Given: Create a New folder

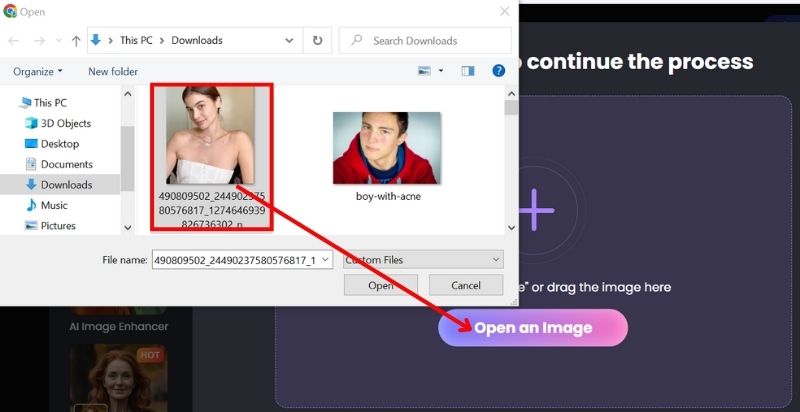Looking at the screenshot, I should click(113, 72).
